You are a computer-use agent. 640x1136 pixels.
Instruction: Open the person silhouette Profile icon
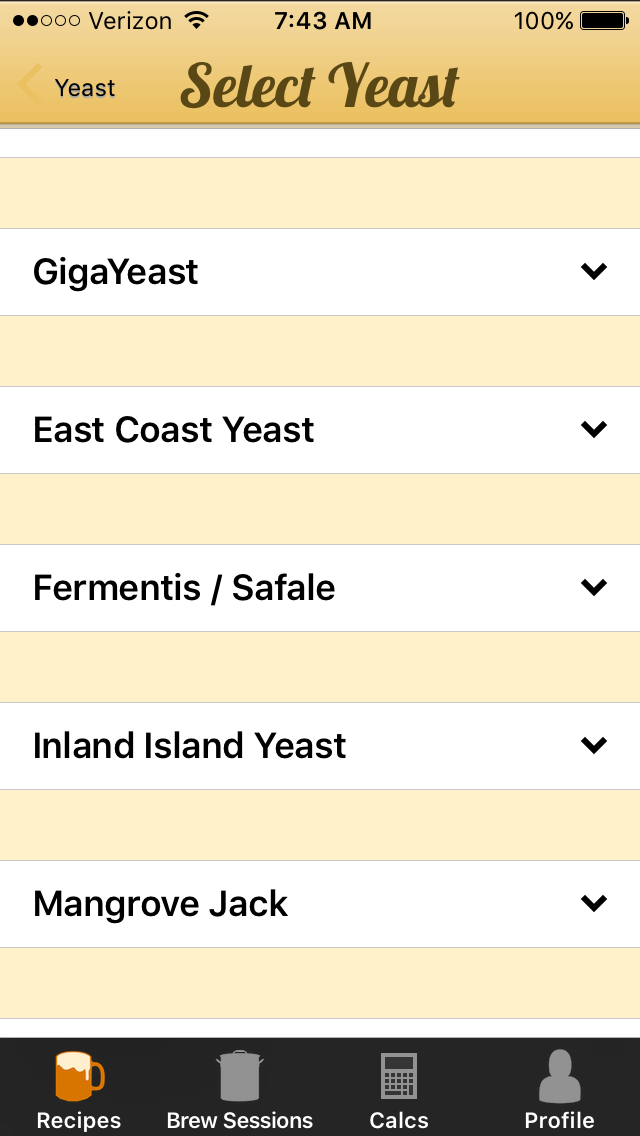tap(560, 1076)
